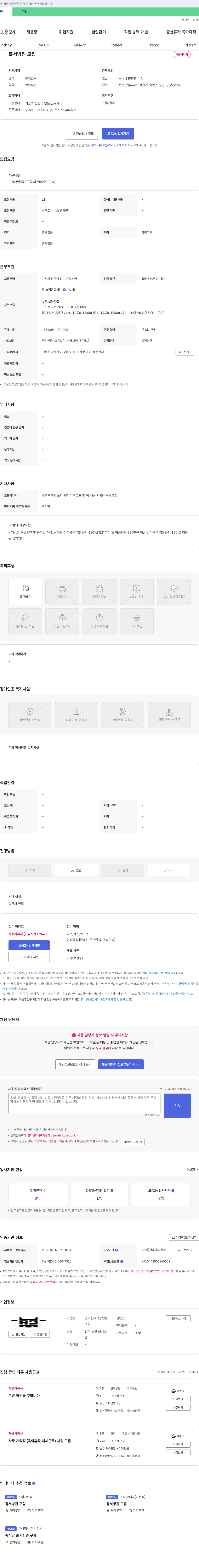Click the 거짓구인광고 신고 button
The height and width of the screenshot is (1568, 199).
[x=184, y=1237]
